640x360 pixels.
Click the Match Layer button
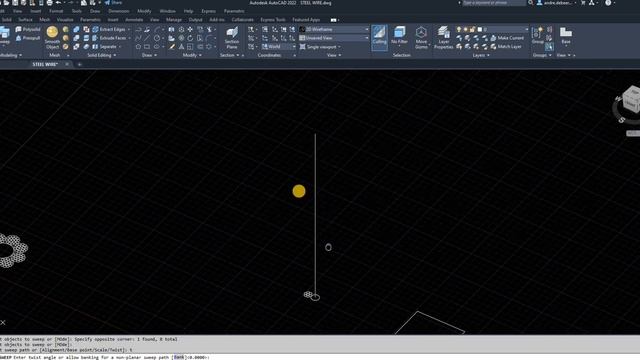coord(505,47)
